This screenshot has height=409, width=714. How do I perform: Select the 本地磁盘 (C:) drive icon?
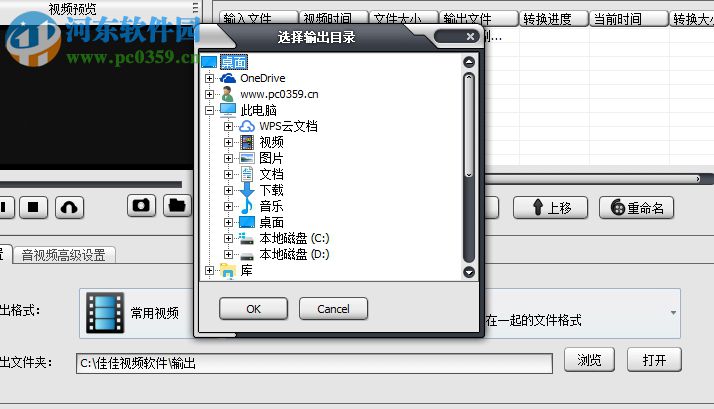[x=247, y=238]
